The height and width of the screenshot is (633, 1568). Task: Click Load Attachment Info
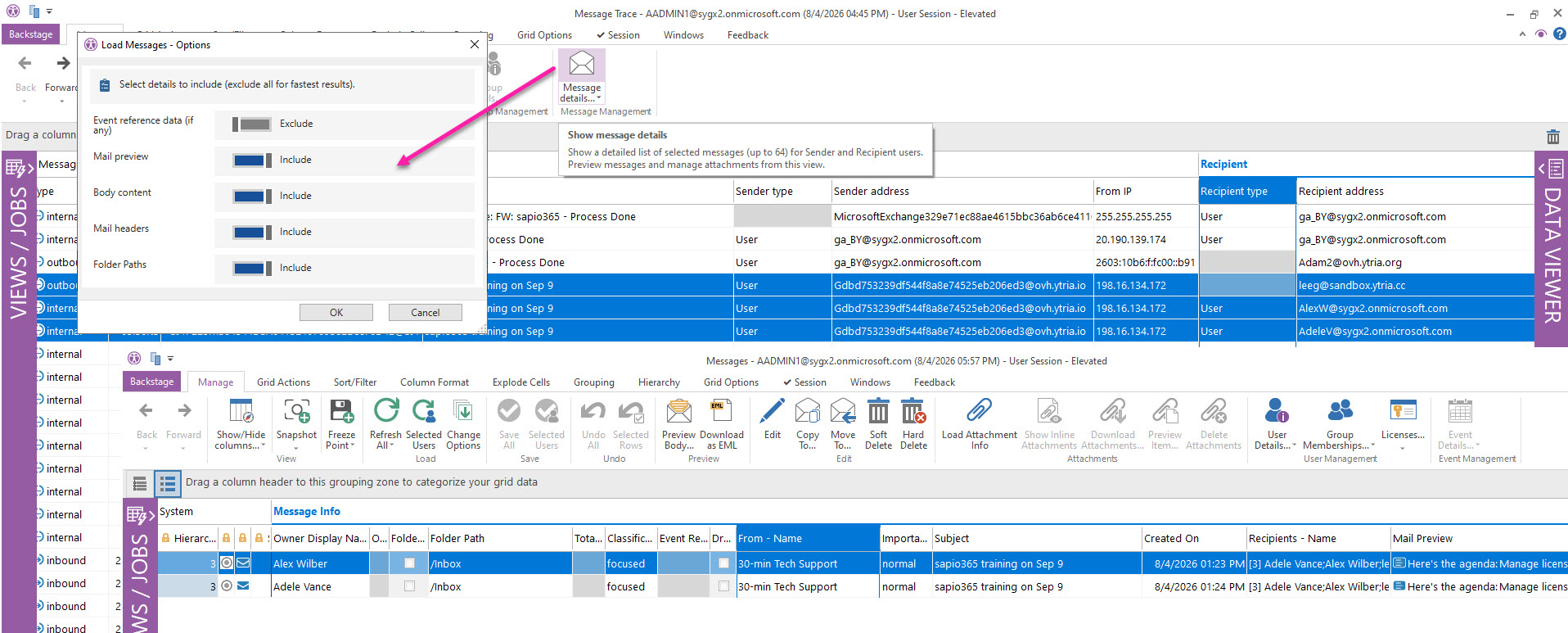[980, 424]
